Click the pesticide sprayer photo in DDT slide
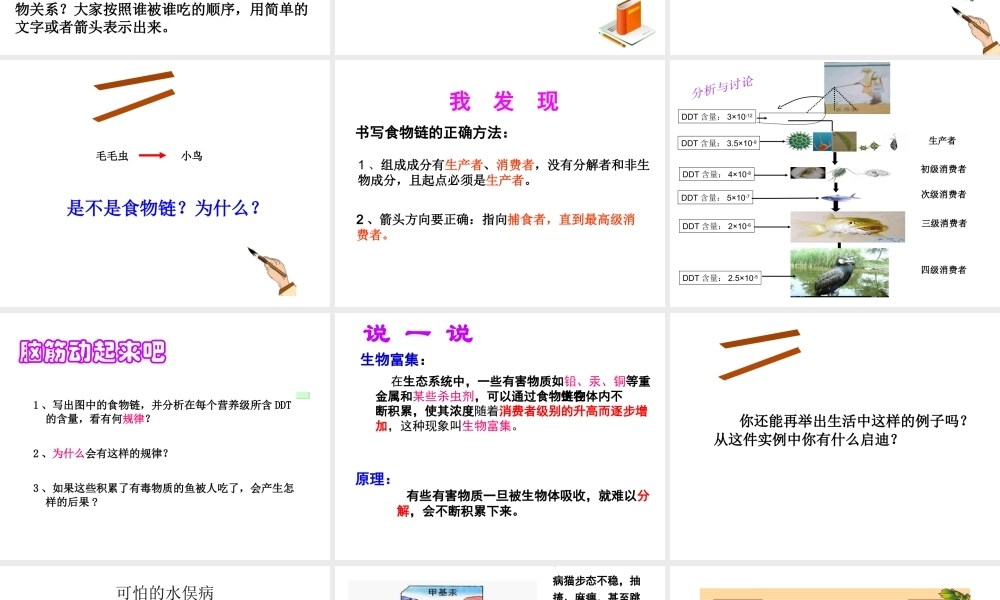Image resolution: width=1000 pixels, height=600 pixels. coord(857,88)
